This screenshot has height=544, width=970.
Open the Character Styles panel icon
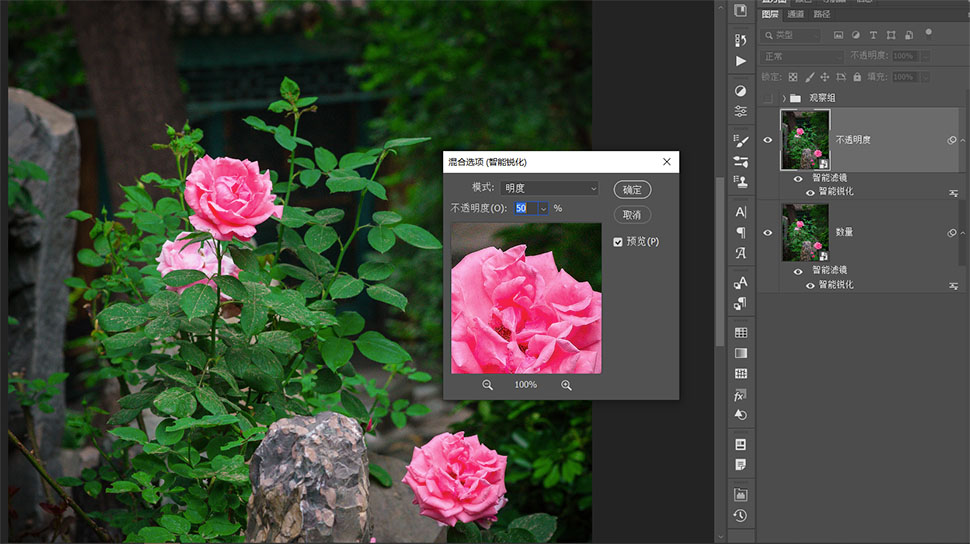740,282
